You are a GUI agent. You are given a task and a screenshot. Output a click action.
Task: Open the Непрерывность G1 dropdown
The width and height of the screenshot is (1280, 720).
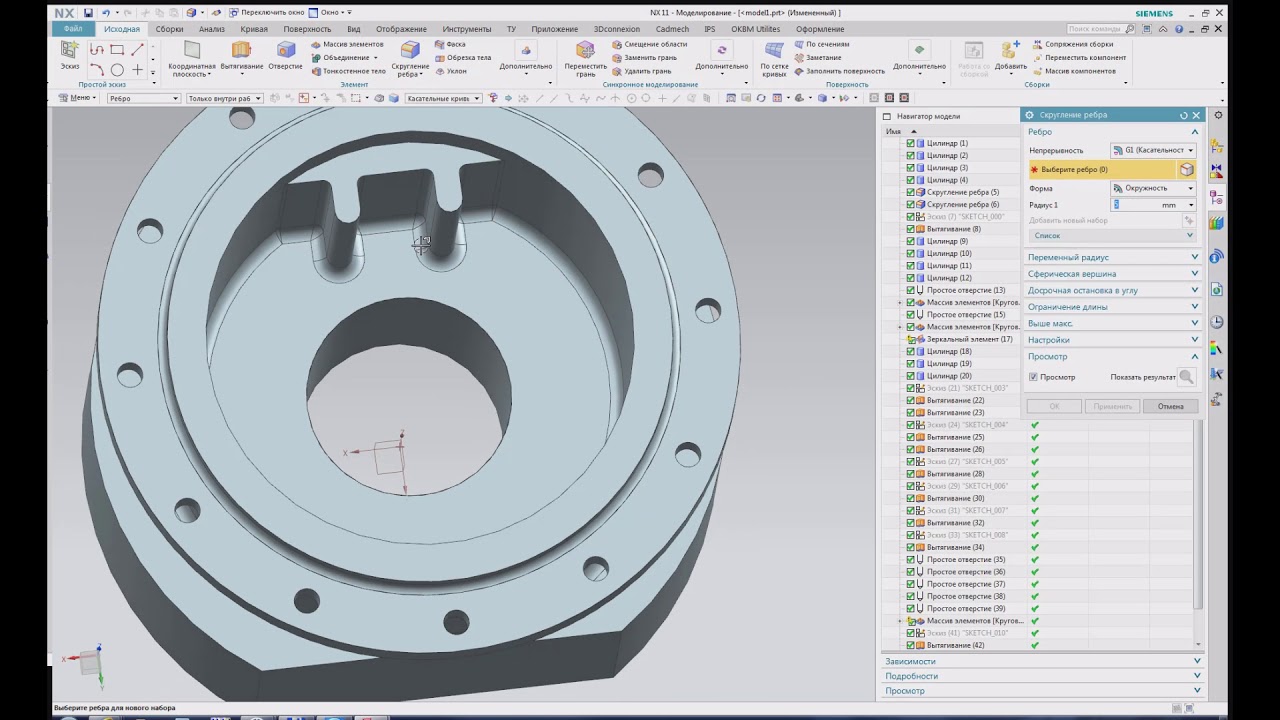coord(1153,150)
